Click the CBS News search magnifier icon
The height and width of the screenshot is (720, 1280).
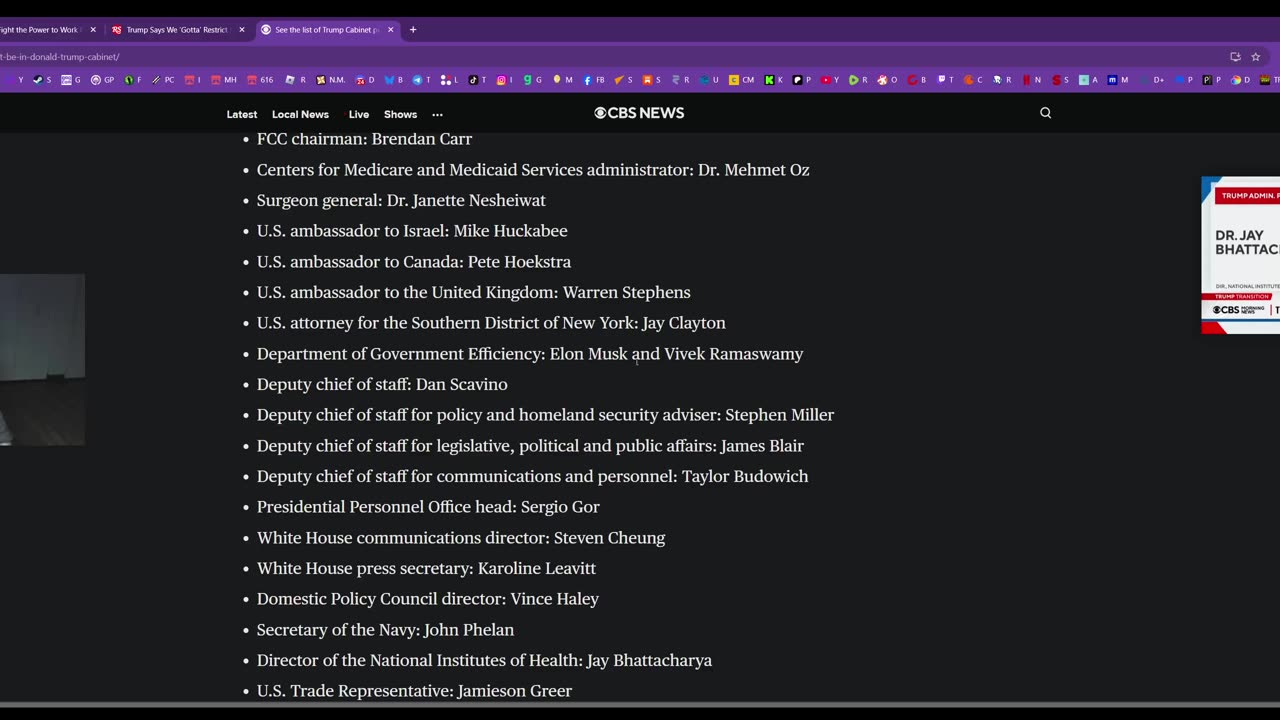click(x=1046, y=113)
